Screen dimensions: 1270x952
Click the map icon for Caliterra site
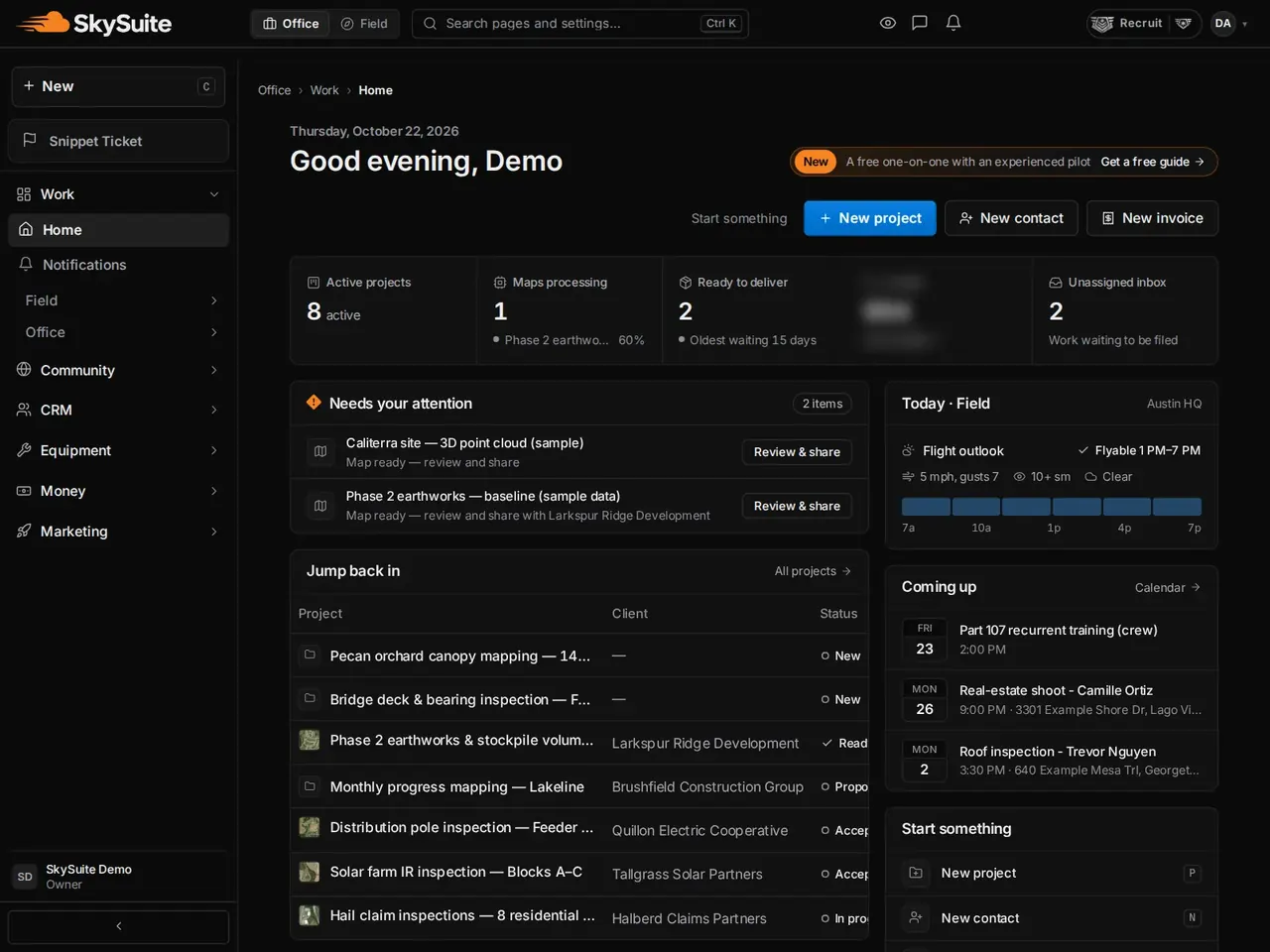[x=320, y=452]
